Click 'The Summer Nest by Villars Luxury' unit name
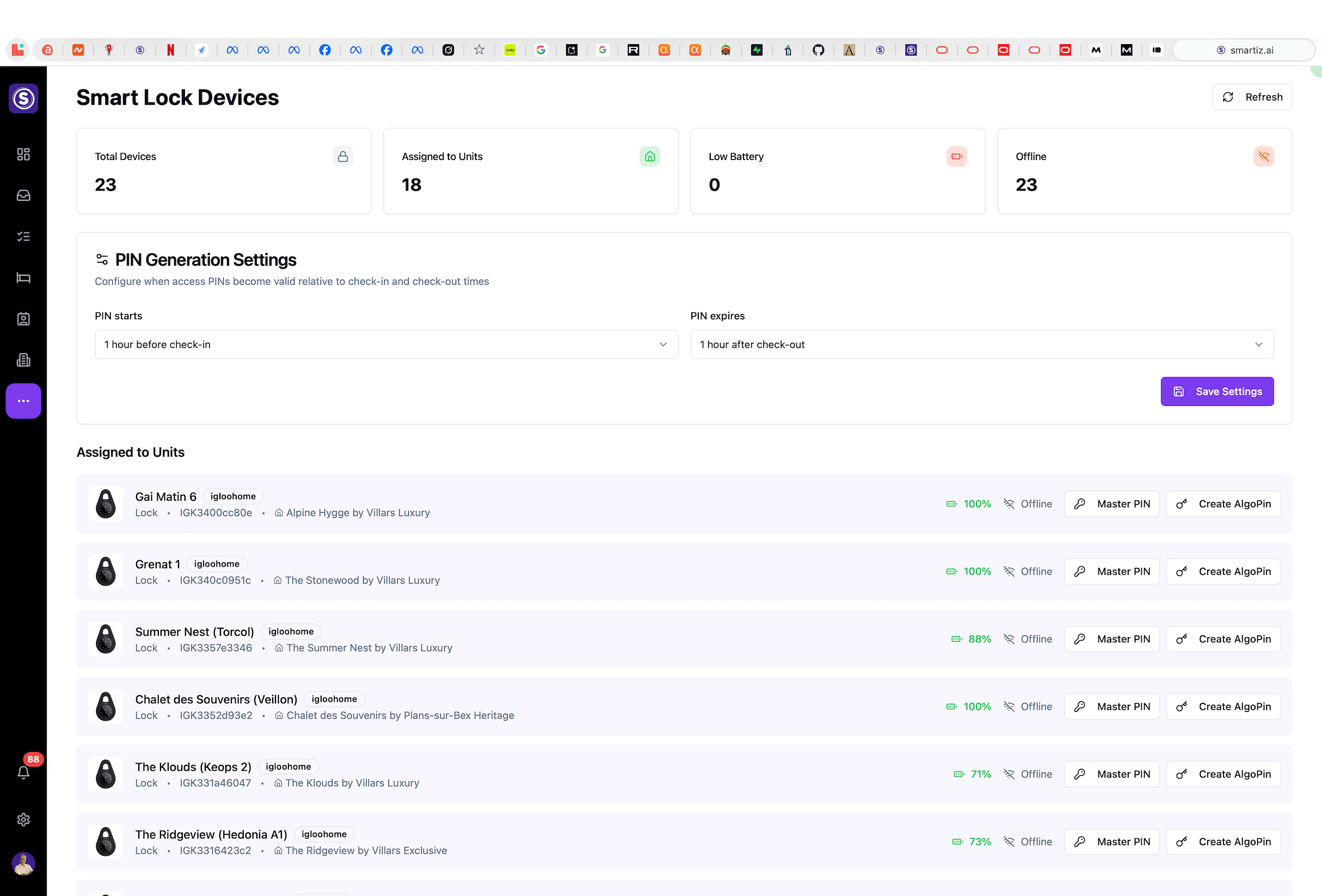The width and height of the screenshot is (1322, 896). (369, 648)
